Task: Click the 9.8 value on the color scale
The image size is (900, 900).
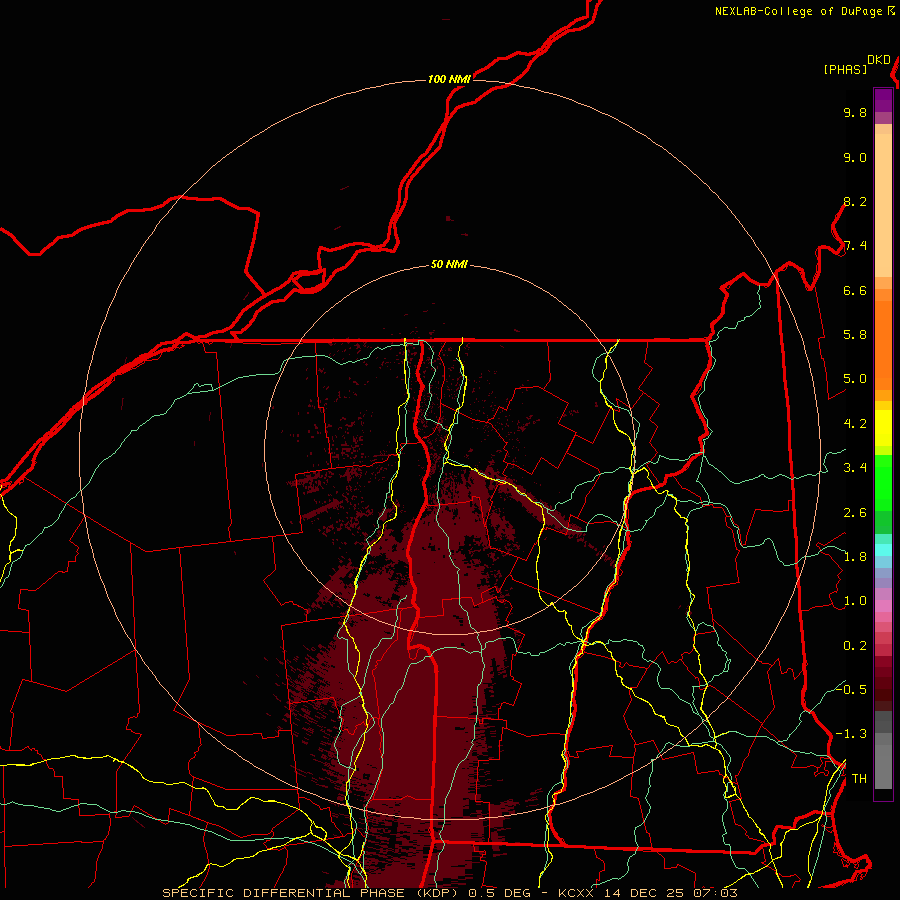Action: [855, 113]
